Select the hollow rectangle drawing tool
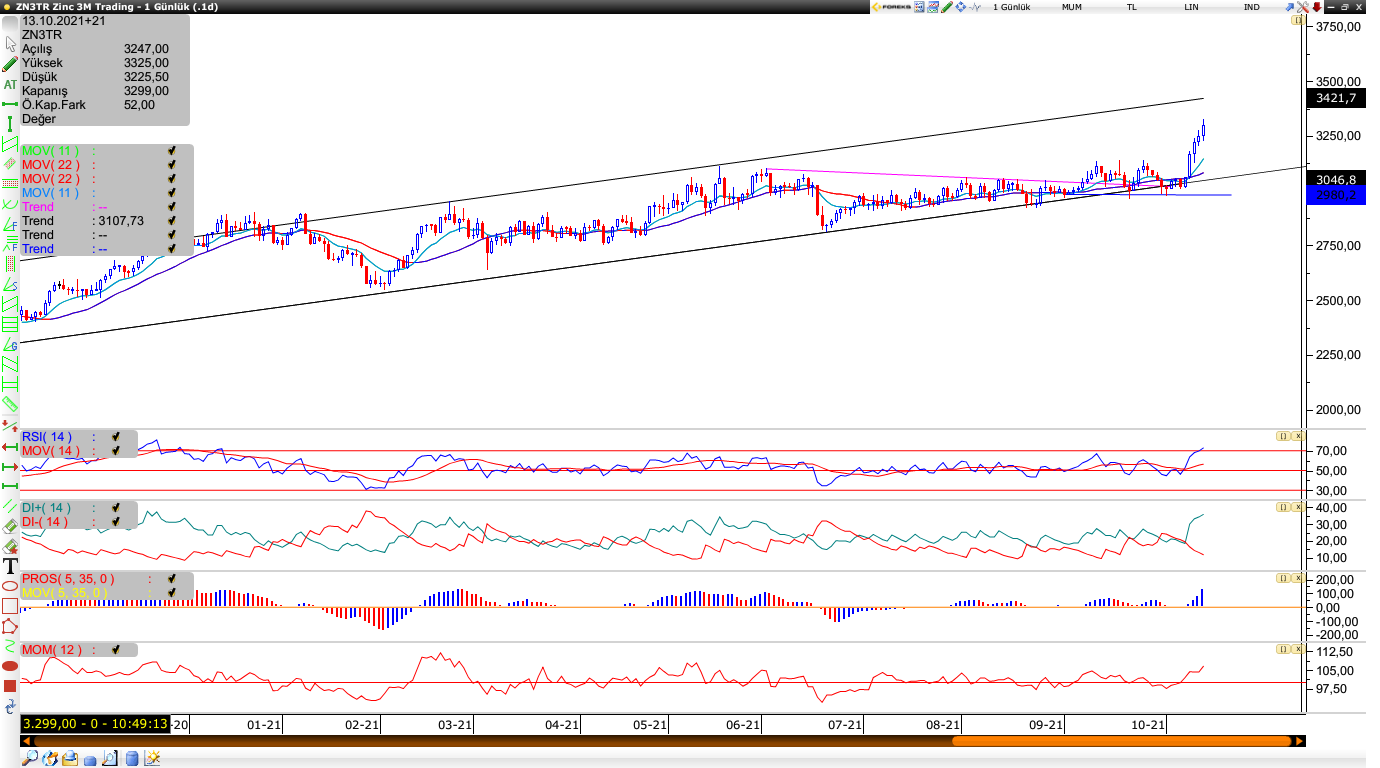The height and width of the screenshot is (768, 1380). (10, 606)
